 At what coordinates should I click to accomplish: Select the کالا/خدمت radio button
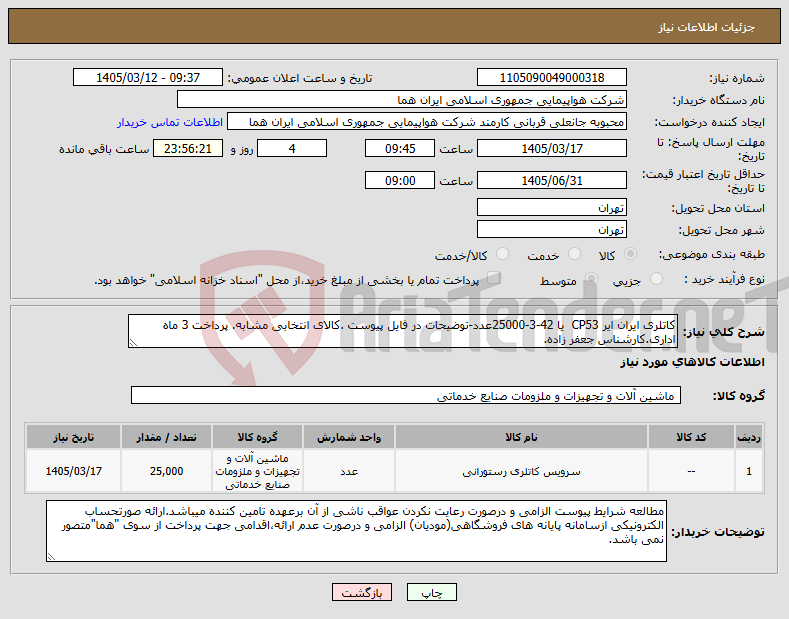(502, 254)
